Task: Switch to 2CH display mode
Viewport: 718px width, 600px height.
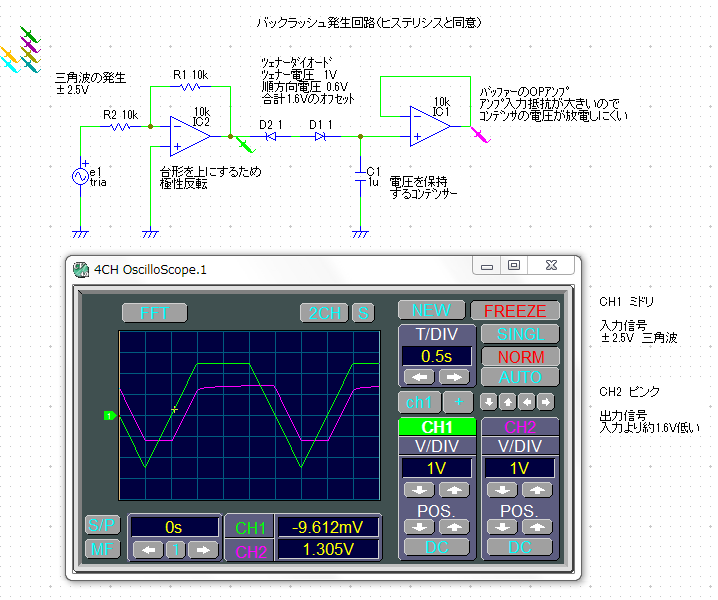Action: click(324, 313)
